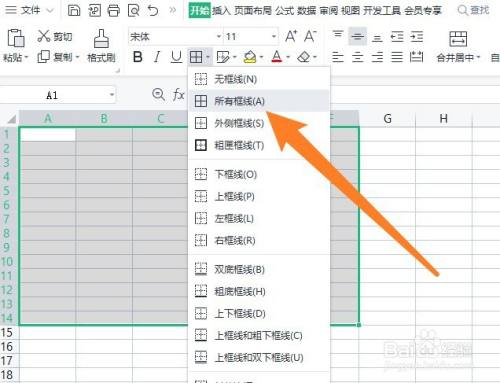
Task: Click the 查找 search button
Action: tap(474, 10)
